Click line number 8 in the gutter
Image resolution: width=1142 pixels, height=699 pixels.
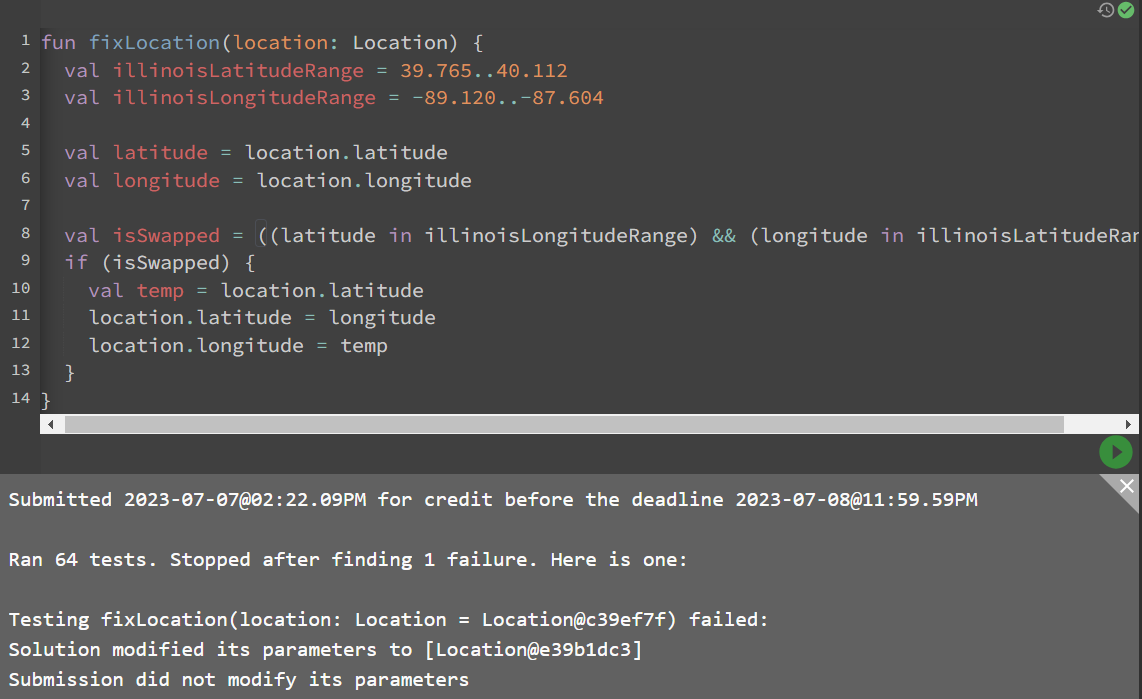[x=25, y=234]
